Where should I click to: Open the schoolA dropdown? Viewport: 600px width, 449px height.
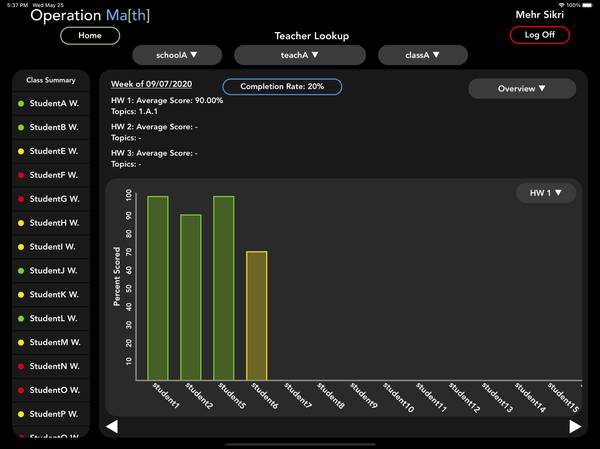pos(177,55)
